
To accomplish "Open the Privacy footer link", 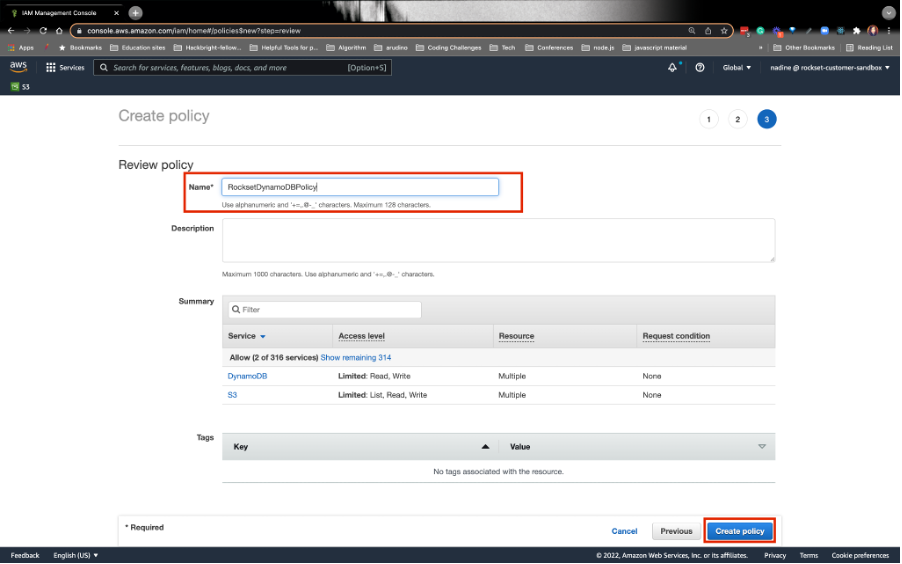I will [775, 555].
